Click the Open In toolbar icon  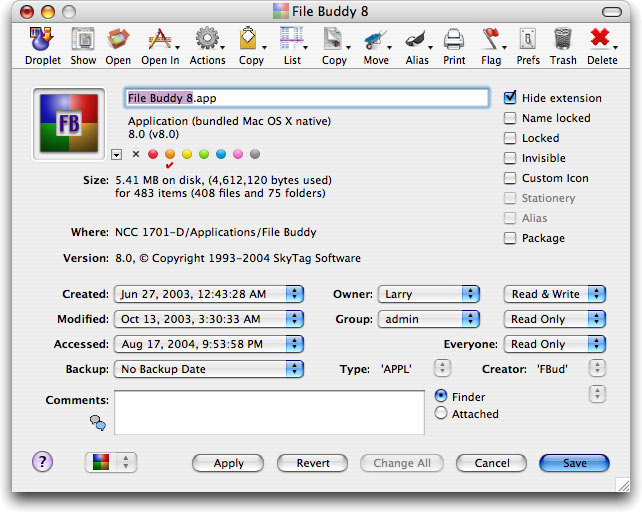(x=160, y=39)
